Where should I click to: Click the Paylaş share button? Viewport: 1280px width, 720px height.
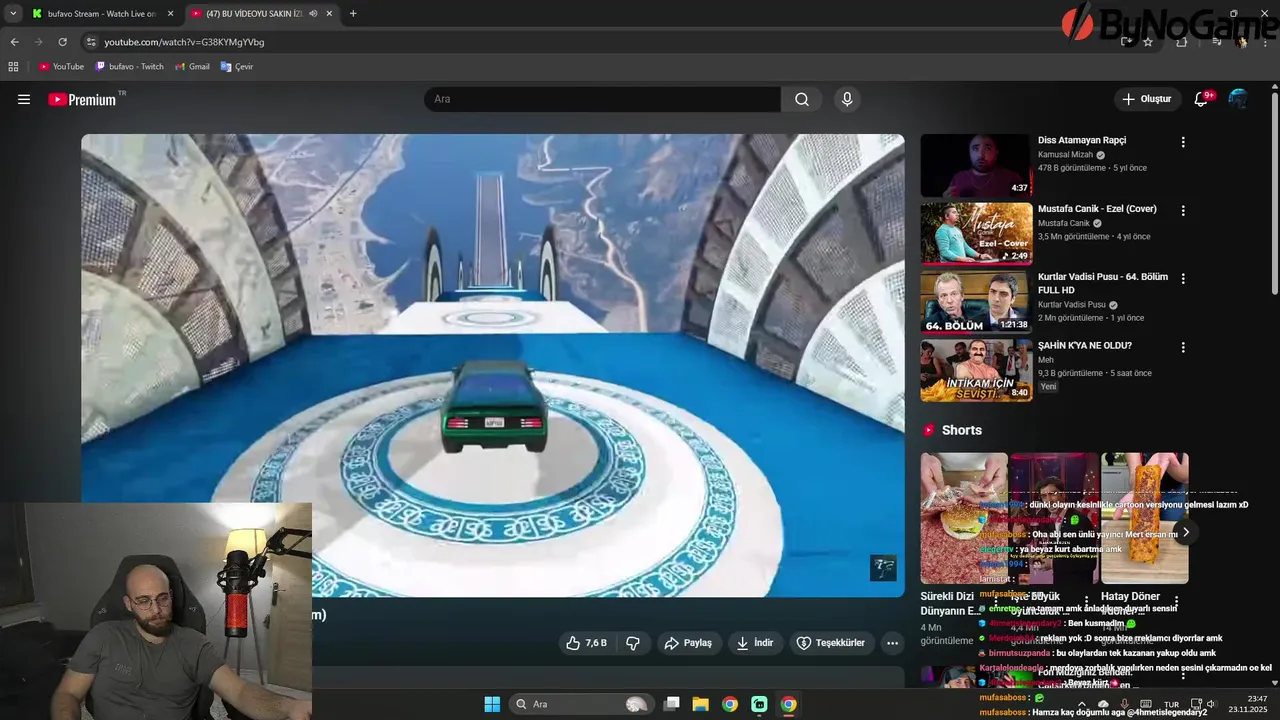click(688, 643)
